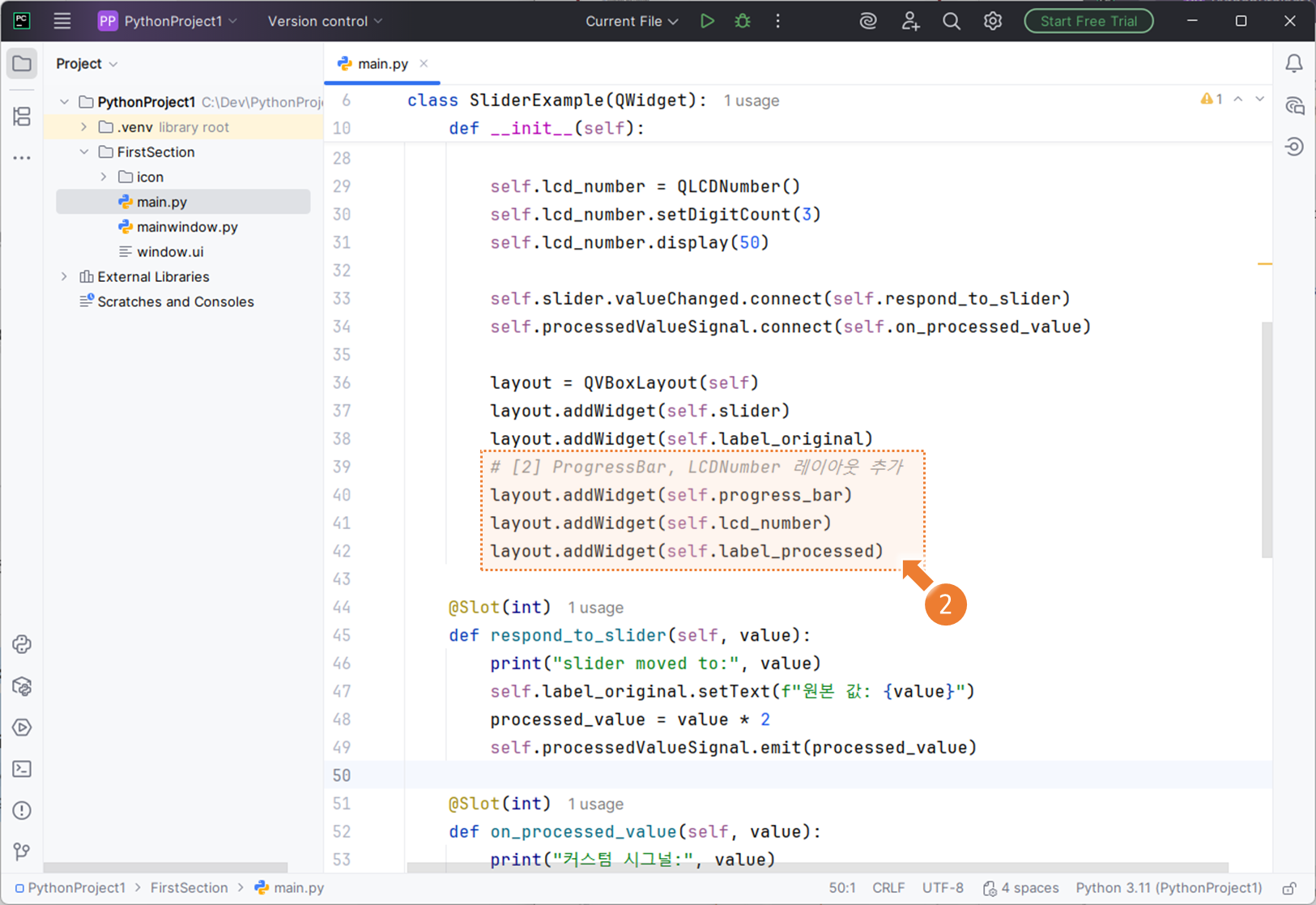Open Search Everywhere magnifier
1316x905 pixels.
952,21
